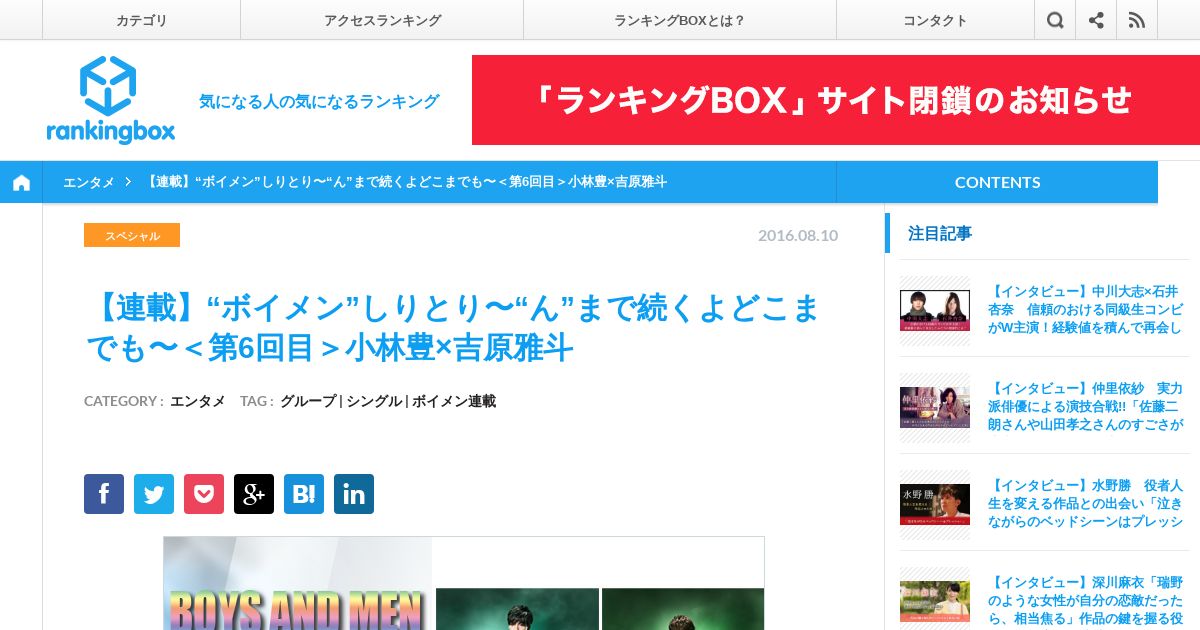This screenshot has width=1200, height=630.
Task: Open the search icon in top bar
Action: point(1055,20)
